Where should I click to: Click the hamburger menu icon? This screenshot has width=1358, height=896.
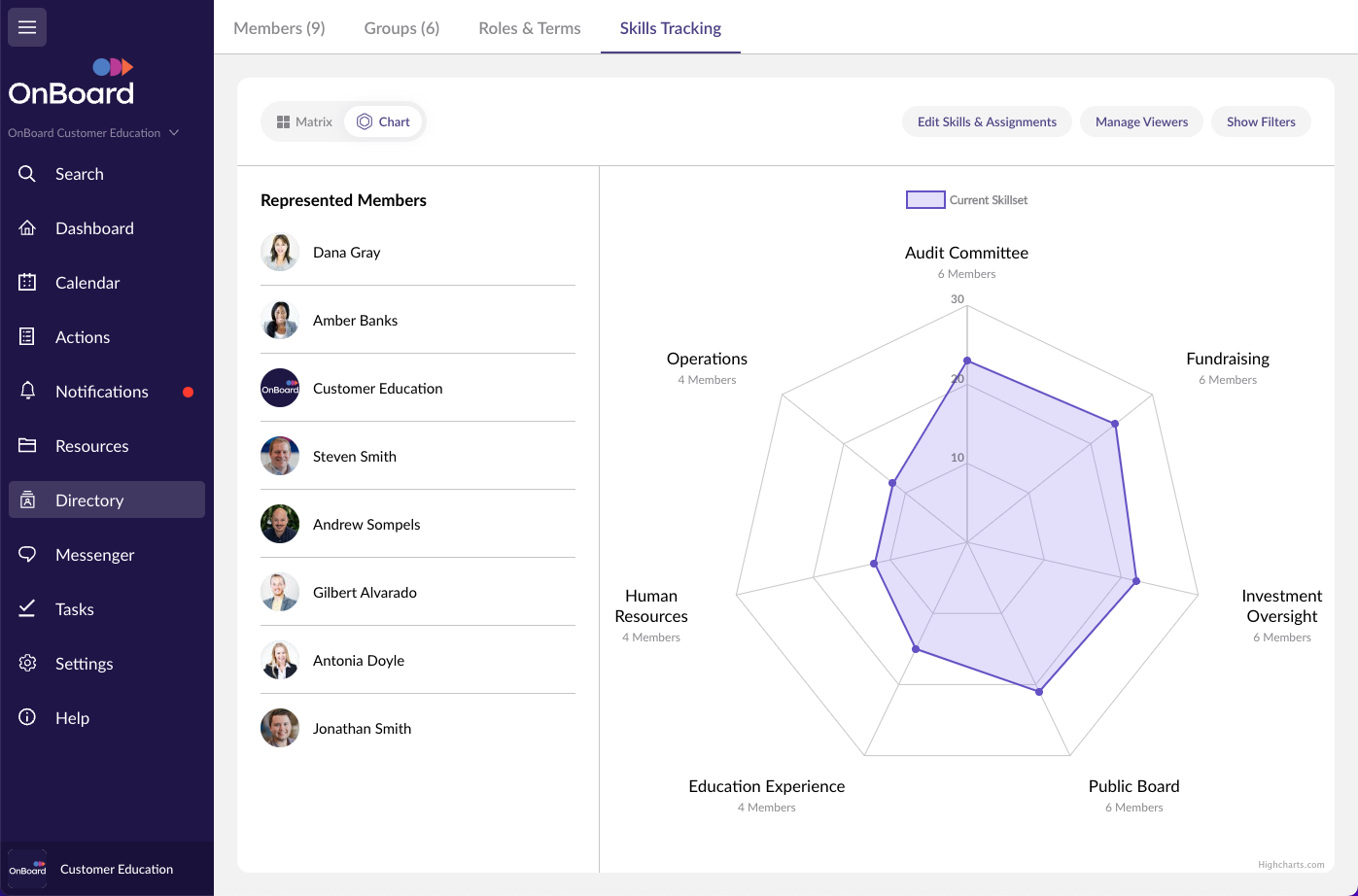click(x=27, y=27)
